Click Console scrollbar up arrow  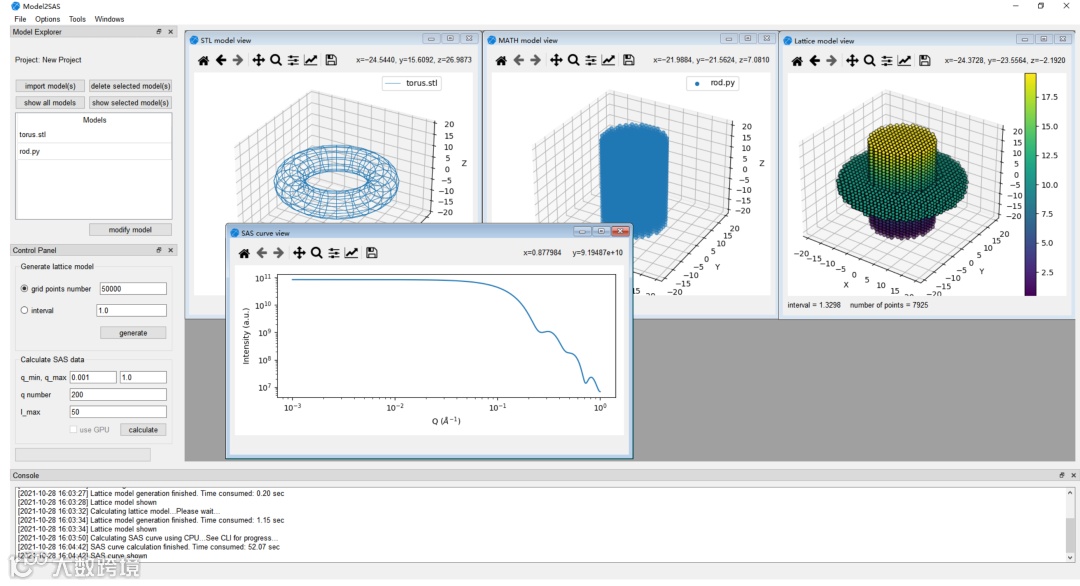pos(1070,493)
